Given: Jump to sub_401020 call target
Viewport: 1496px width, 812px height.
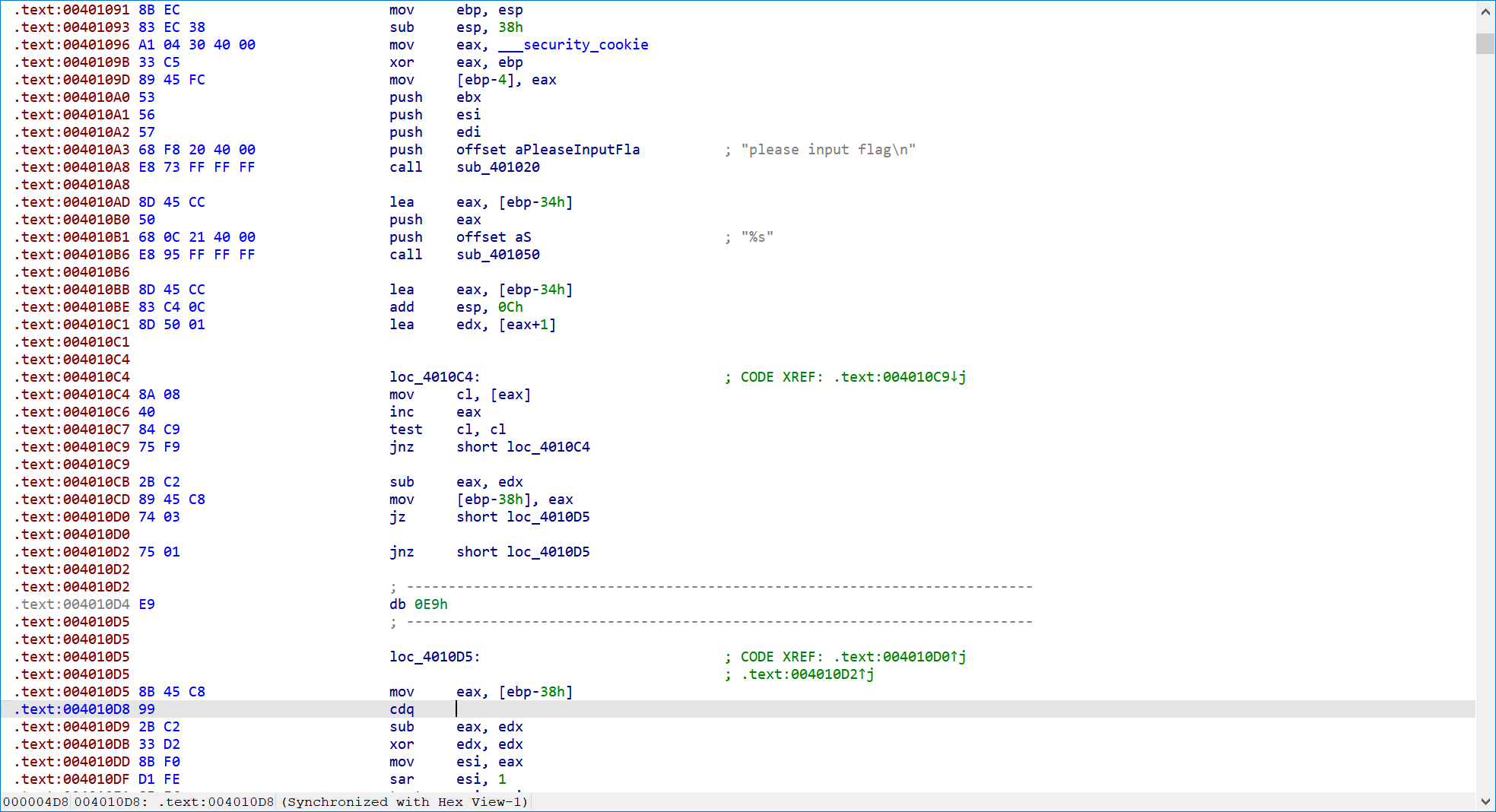Looking at the screenshot, I should point(498,167).
